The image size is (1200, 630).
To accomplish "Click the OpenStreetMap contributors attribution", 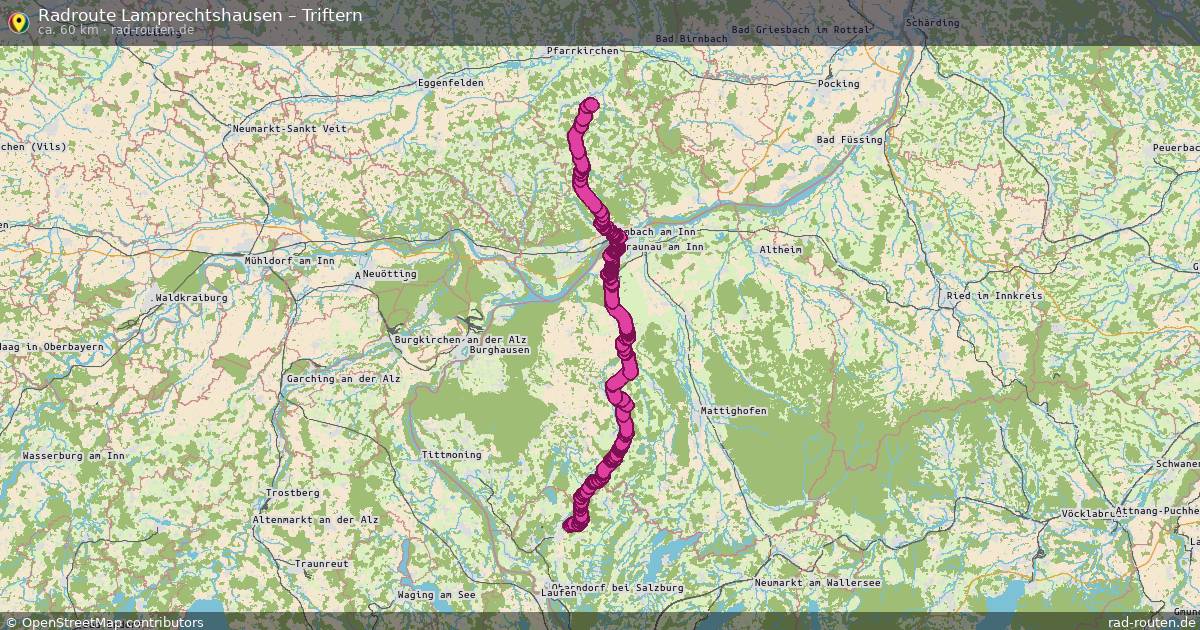I will click(x=104, y=622).
